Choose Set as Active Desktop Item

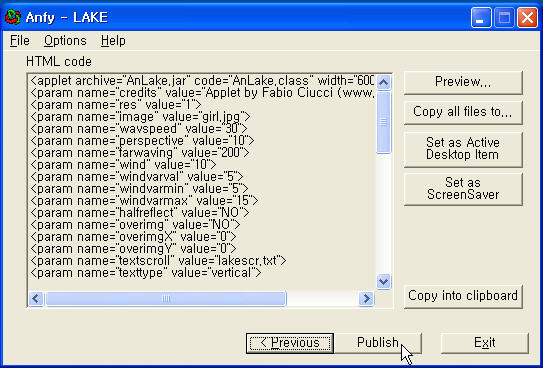pyautogui.click(x=463, y=149)
